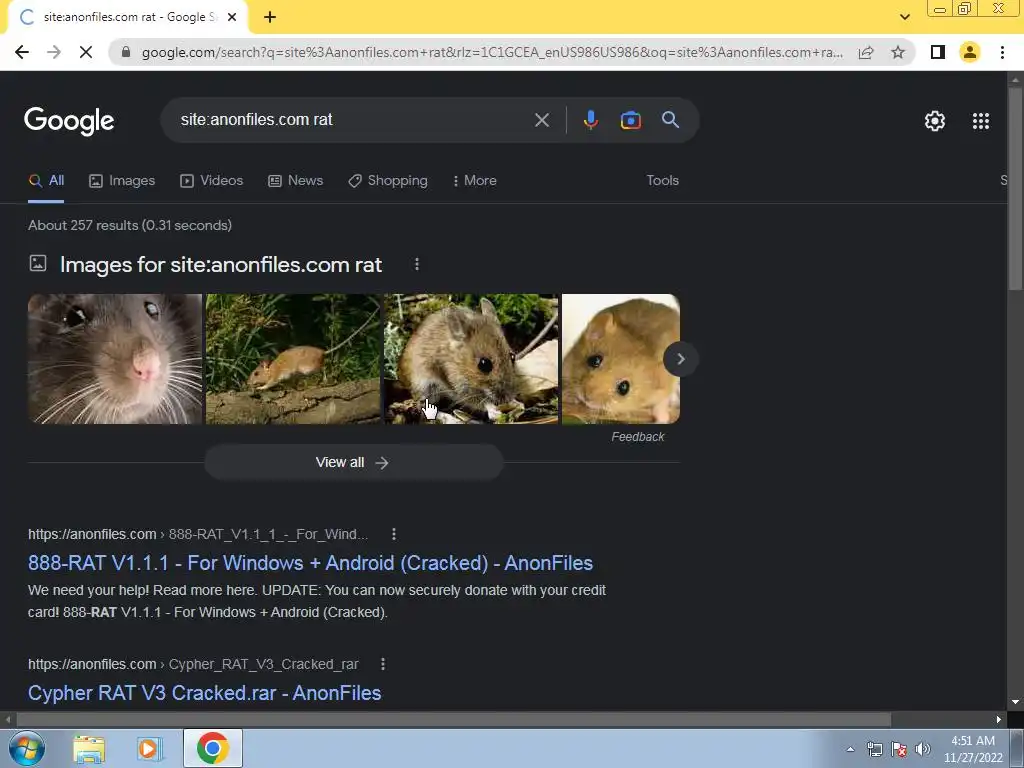Open Chrome profile avatar
Viewport: 1024px width, 768px height.
[x=970, y=52]
